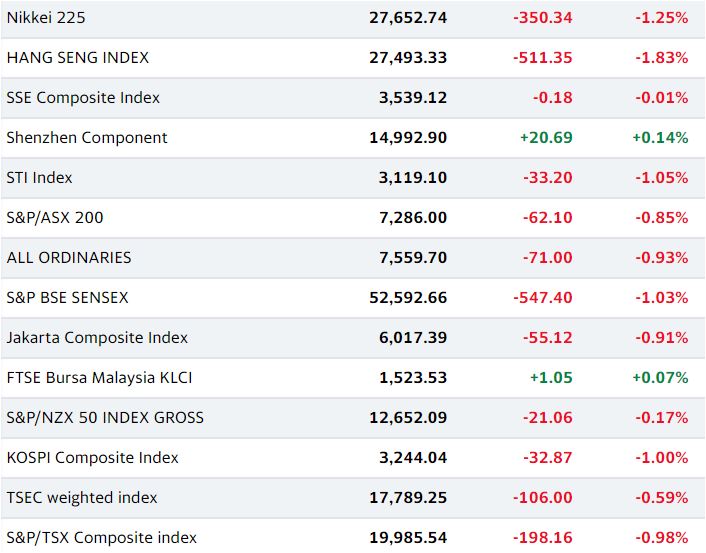The image size is (706, 553).
Task: Select S&P/ASX 200 index
Action: pos(55,218)
